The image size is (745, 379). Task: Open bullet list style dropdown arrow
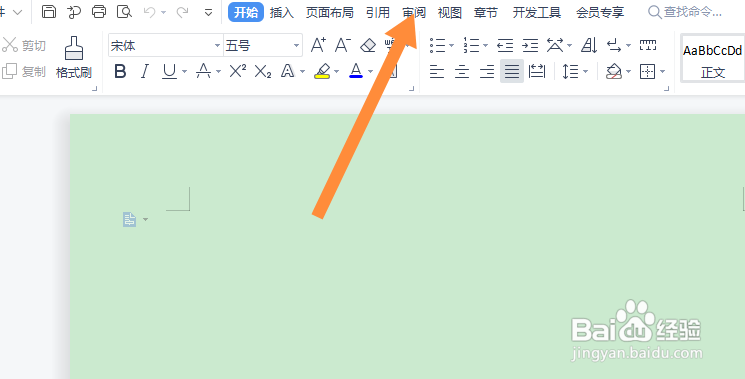click(x=451, y=46)
